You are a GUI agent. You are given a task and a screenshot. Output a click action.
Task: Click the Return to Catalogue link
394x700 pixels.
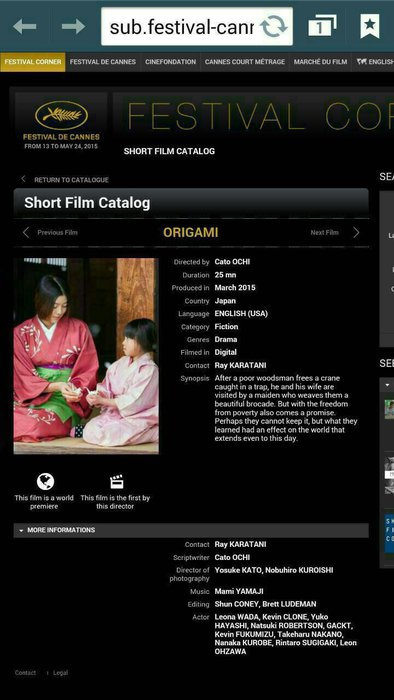click(71, 180)
